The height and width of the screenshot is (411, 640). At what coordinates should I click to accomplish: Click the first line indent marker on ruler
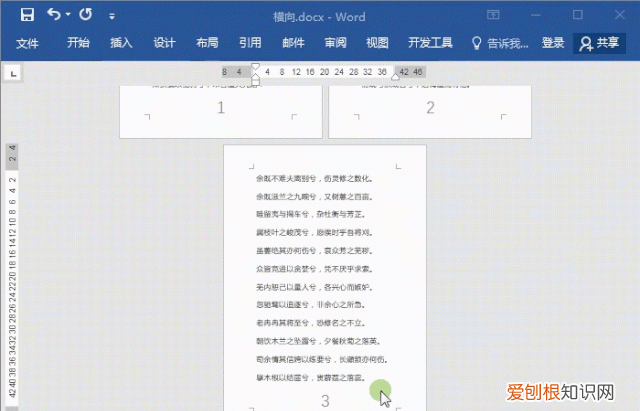tap(256, 67)
